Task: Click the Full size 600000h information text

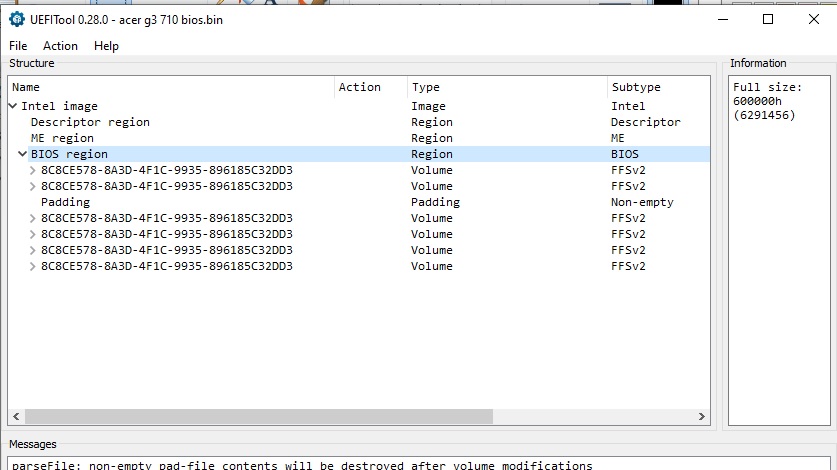Action: (767, 101)
